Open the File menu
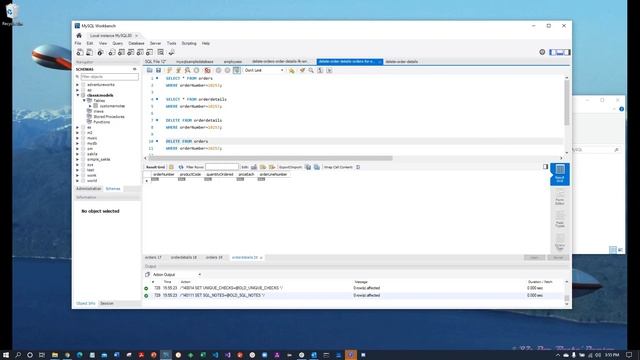The image size is (640, 360). [x=78, y=43]
